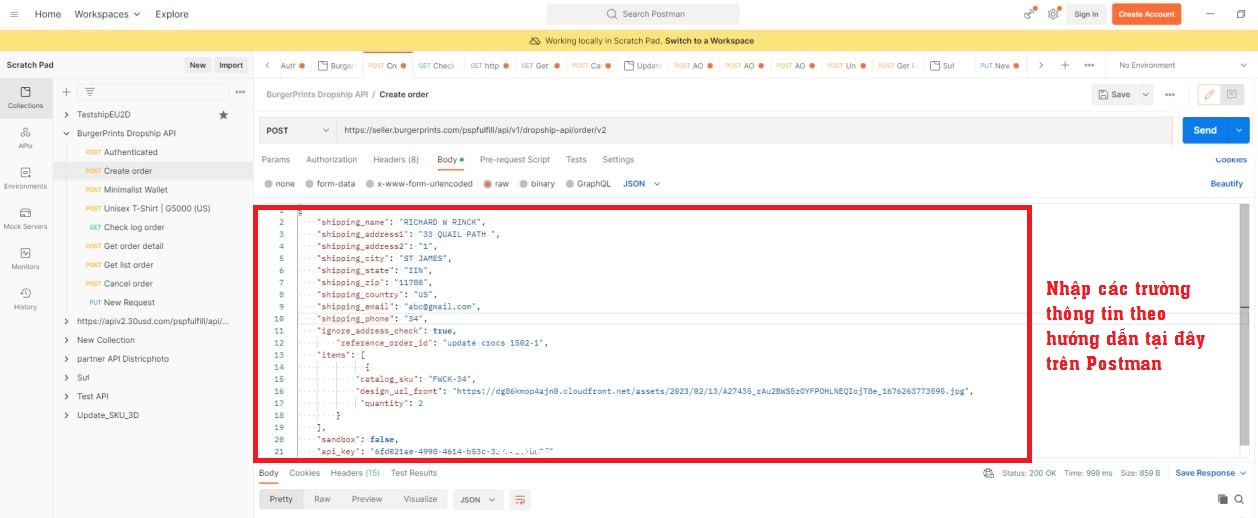Switch response view to Preview
The image size is (1258, 518).
click(x=367, y=499)
